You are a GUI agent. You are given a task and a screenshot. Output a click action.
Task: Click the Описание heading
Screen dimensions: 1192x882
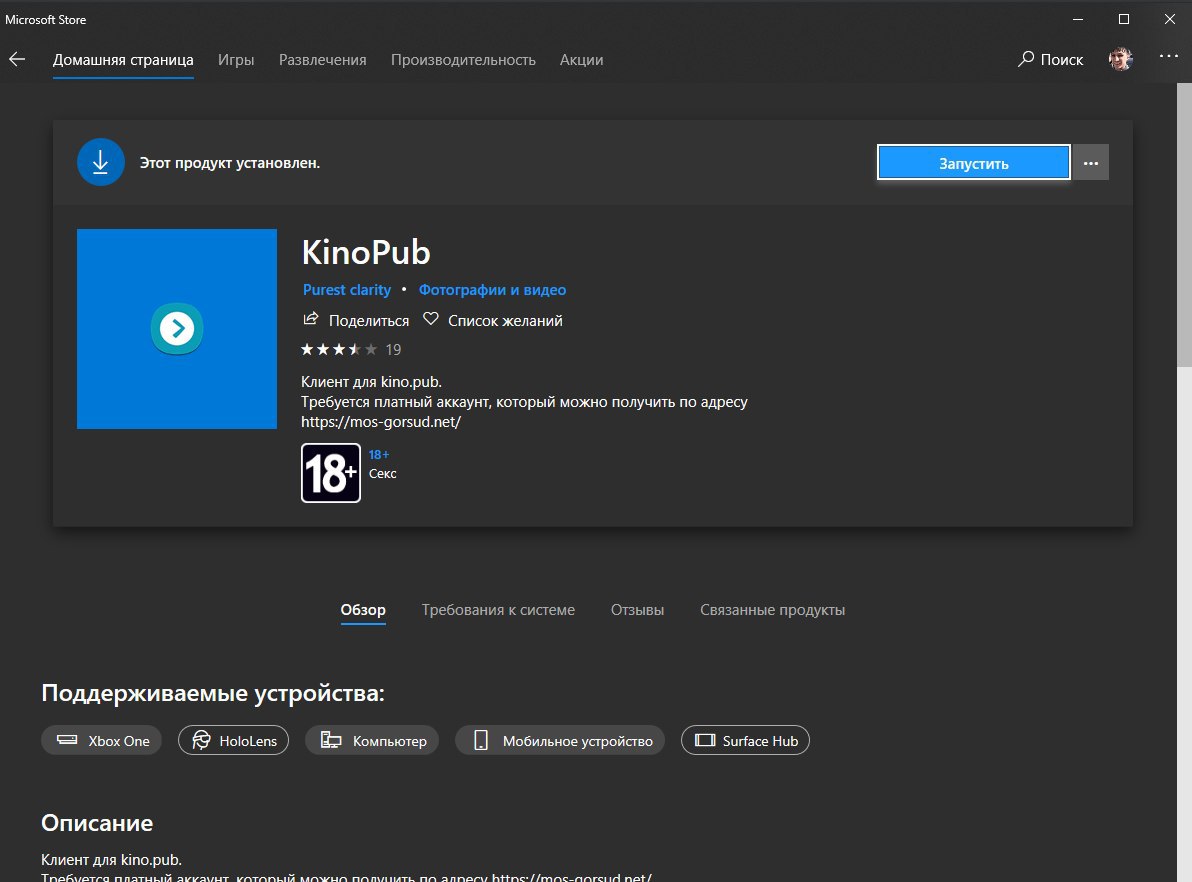click(x=97, y=823)
